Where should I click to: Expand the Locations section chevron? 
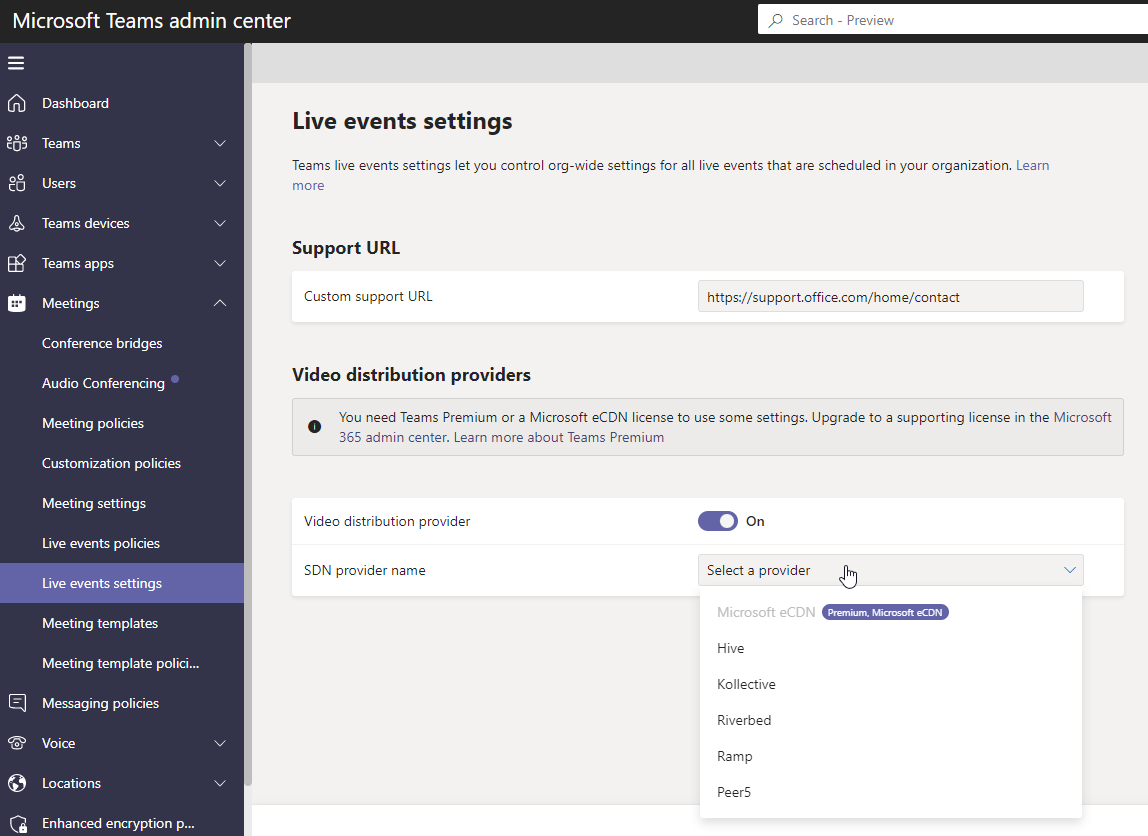[x=220, y=783]
